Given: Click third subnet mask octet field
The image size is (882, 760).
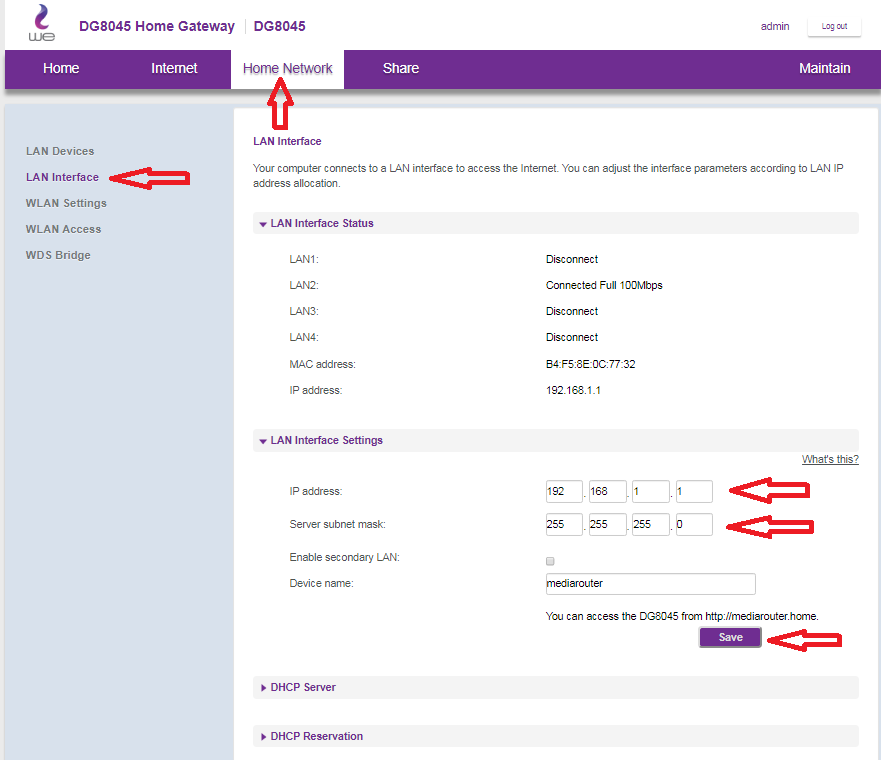Looking at the screenshot, I should click(651, 524).
